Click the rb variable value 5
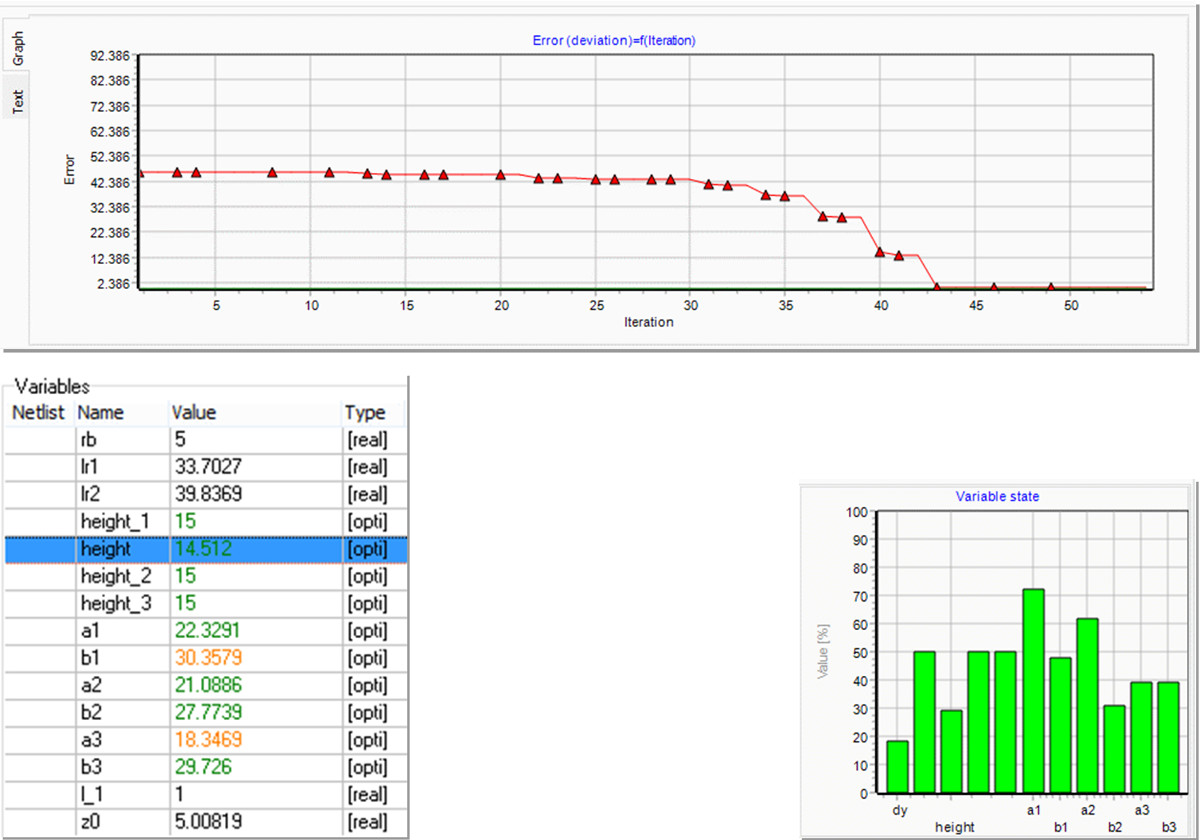This screenshot has width=1200, height=840. 181,440
